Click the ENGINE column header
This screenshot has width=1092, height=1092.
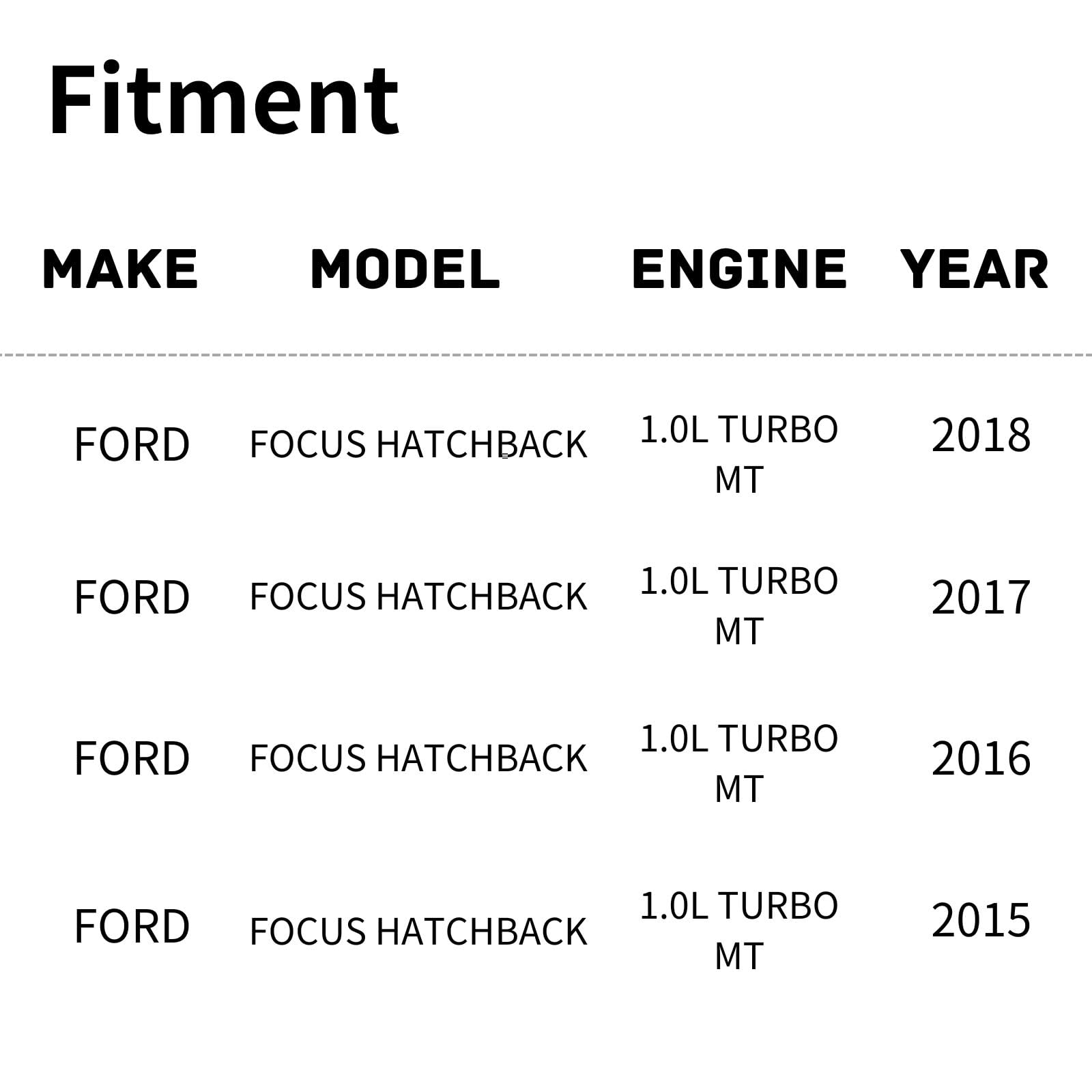[x=739, y=269]
